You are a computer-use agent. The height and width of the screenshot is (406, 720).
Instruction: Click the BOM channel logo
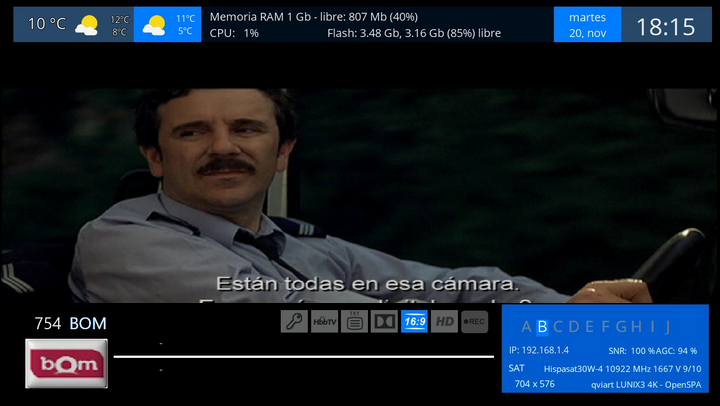pyautogui.click(x=67, y=364)
